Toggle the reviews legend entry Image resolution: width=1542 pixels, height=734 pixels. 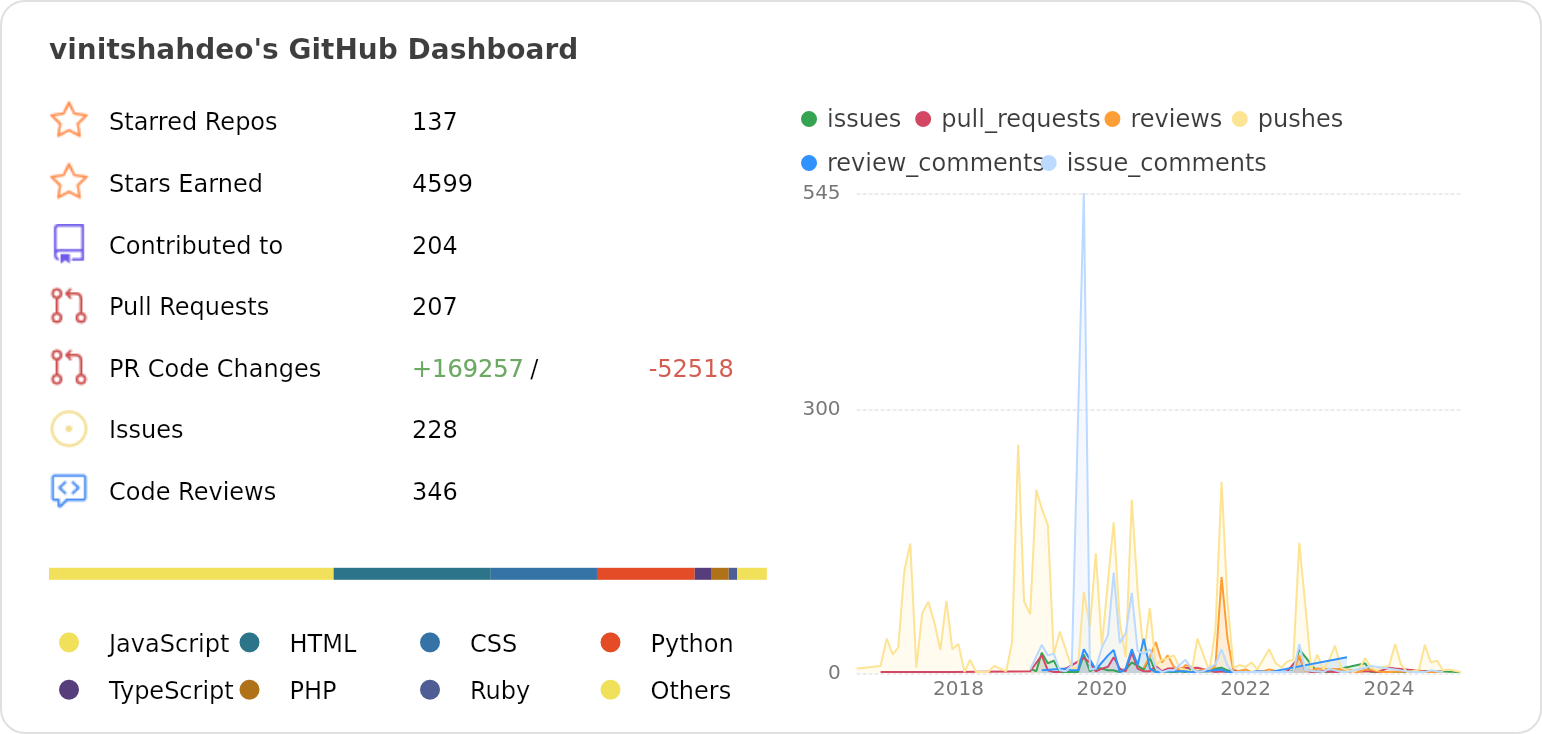tap(1163, 119)
